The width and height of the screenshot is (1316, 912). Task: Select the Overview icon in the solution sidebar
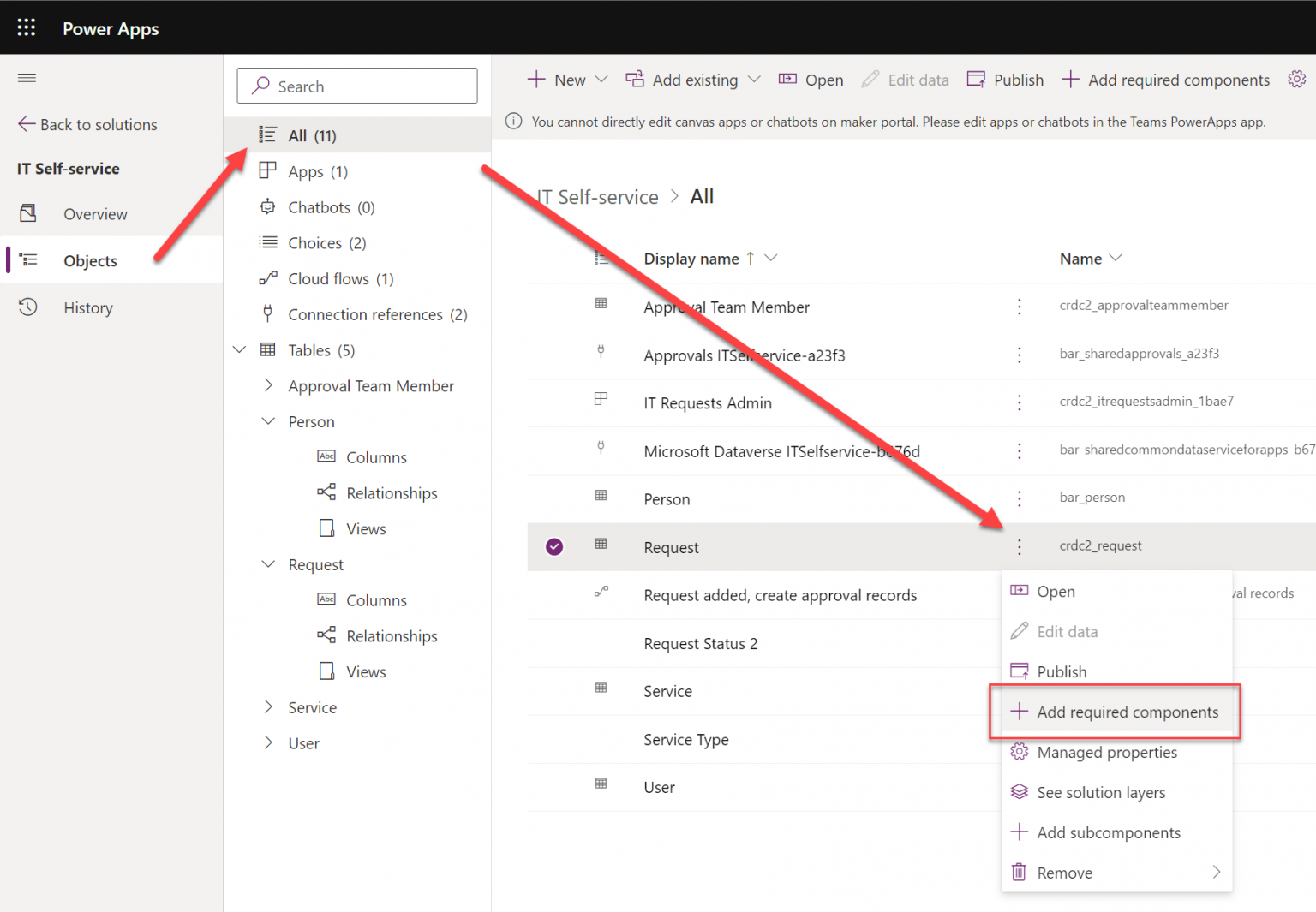pyautogui.click(x=28, y=213)
